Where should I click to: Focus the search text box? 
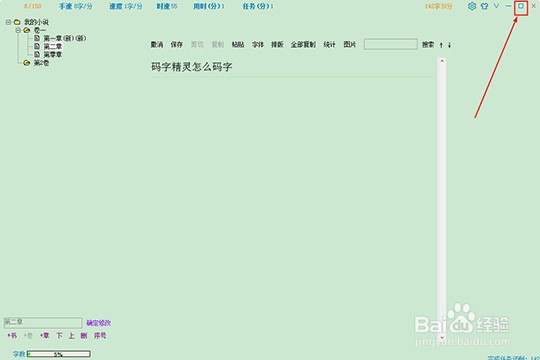[391, 44]
